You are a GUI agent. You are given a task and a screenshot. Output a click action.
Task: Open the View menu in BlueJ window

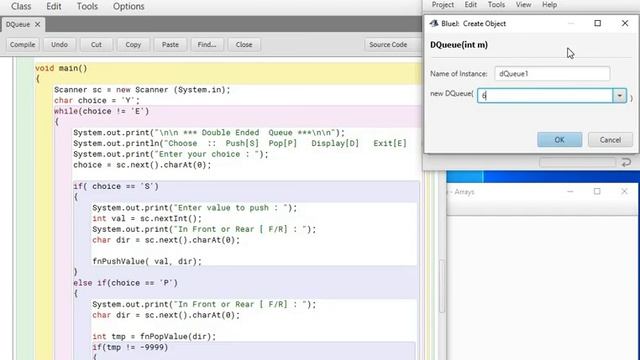523,5
